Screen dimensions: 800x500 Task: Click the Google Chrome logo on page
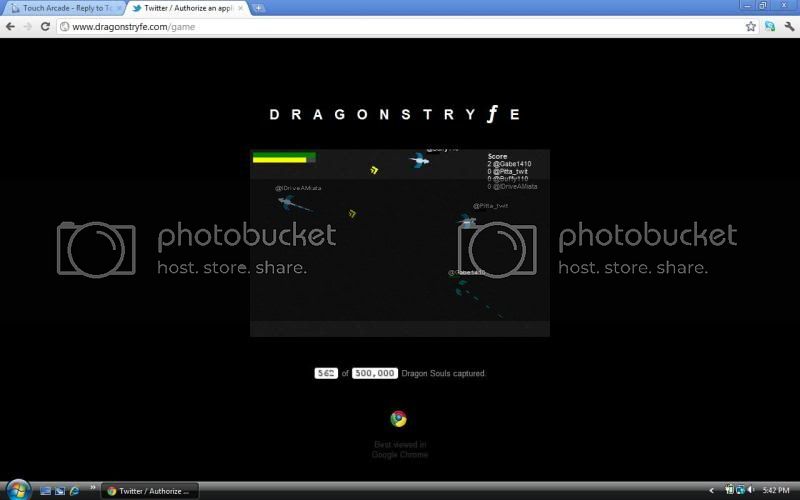(x=398, y=419)
